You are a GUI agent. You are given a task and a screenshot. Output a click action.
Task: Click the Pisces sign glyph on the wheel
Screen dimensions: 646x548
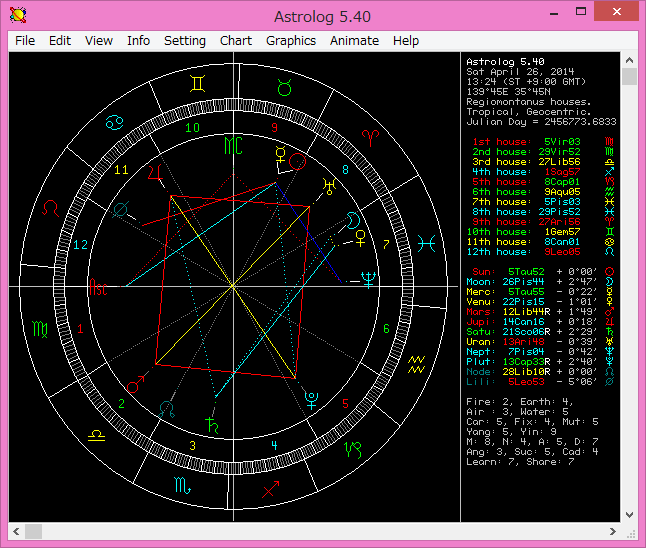click(426, 244)
